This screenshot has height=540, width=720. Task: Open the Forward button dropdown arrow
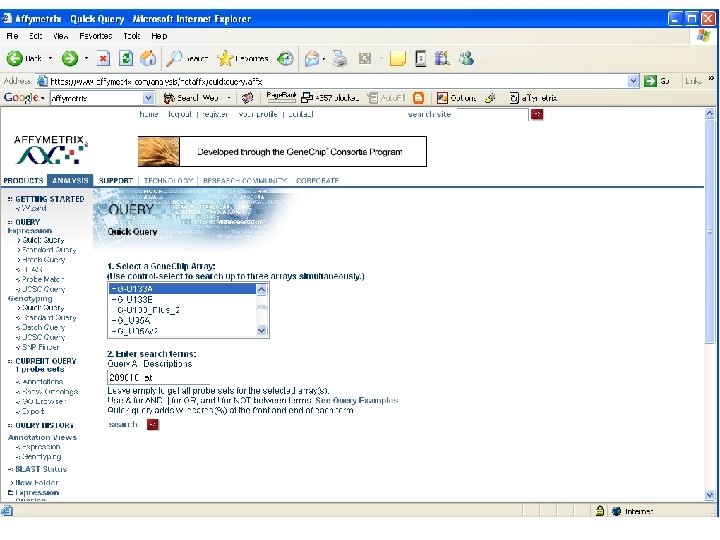point(86,58)
